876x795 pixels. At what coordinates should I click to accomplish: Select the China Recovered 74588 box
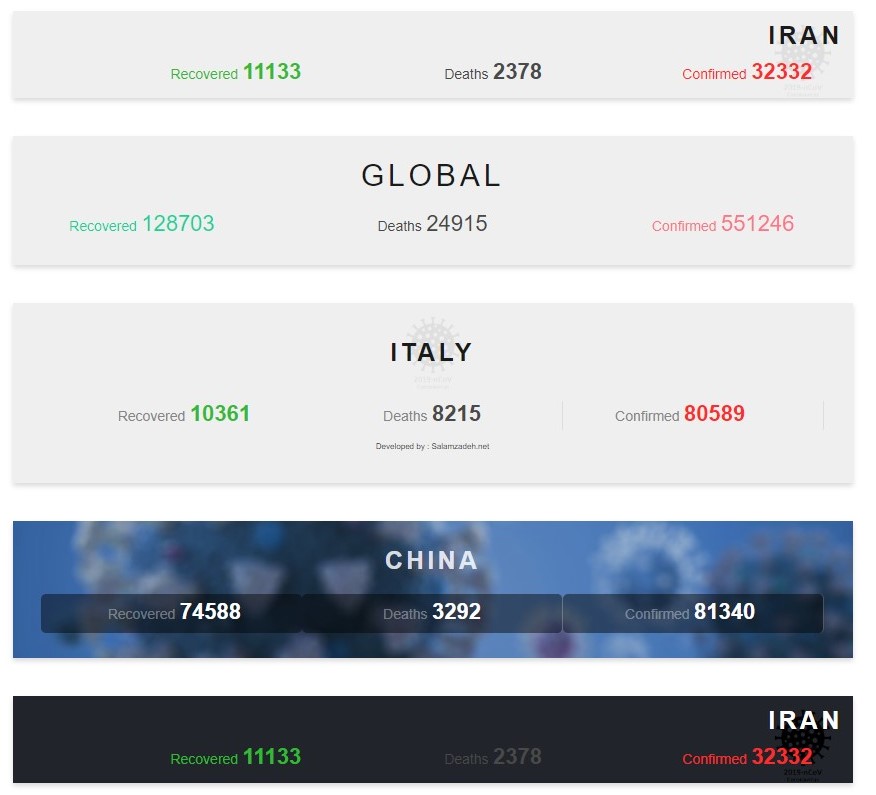[171, 613]
